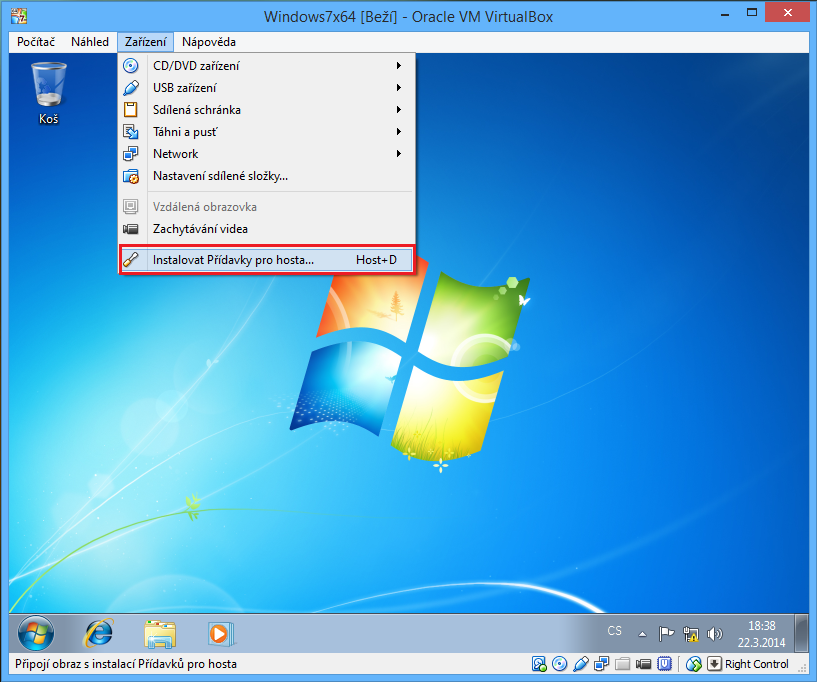
Task: Click the USB plug icon in menu
Action: click(131, 88)
